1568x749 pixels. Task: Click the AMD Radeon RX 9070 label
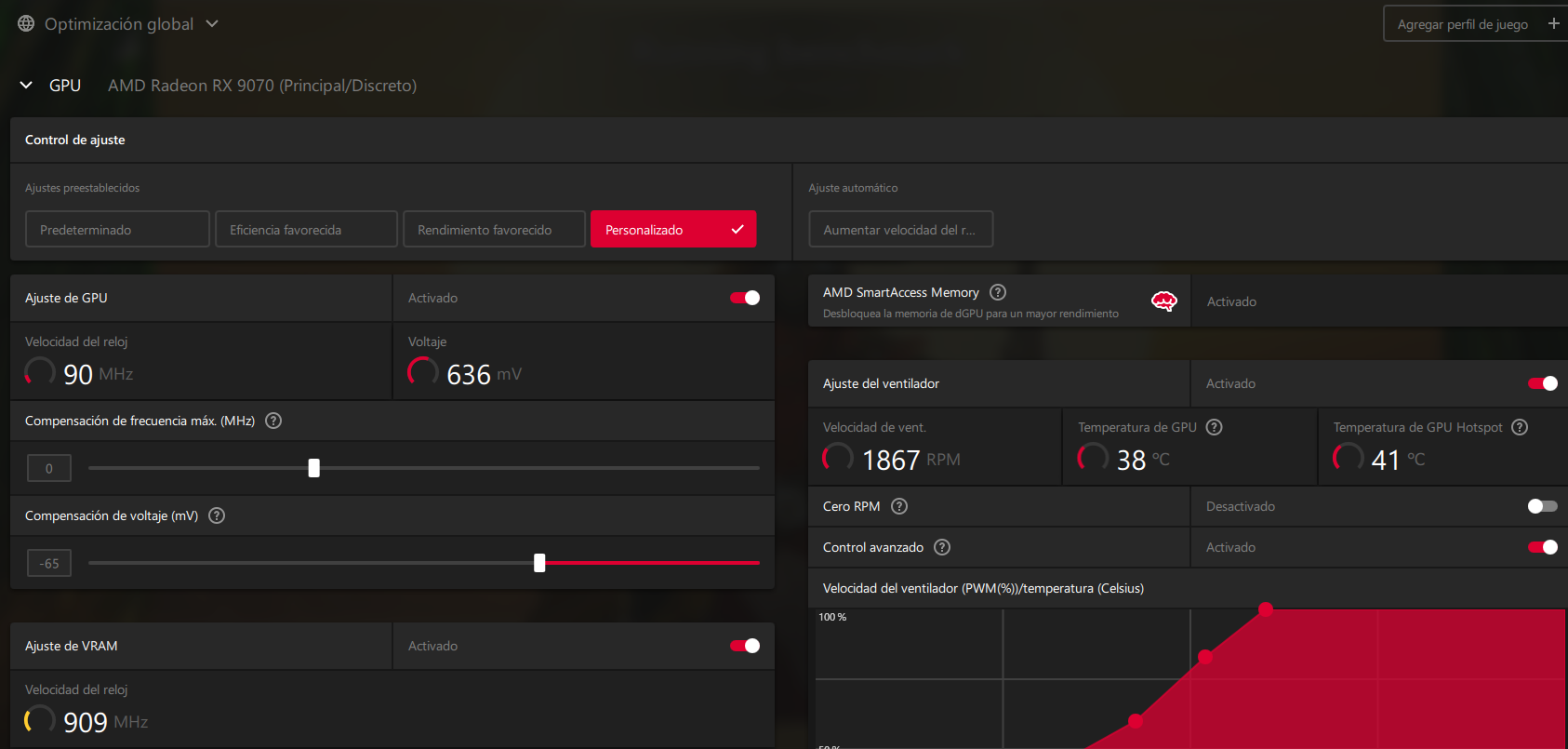(262, 86)
